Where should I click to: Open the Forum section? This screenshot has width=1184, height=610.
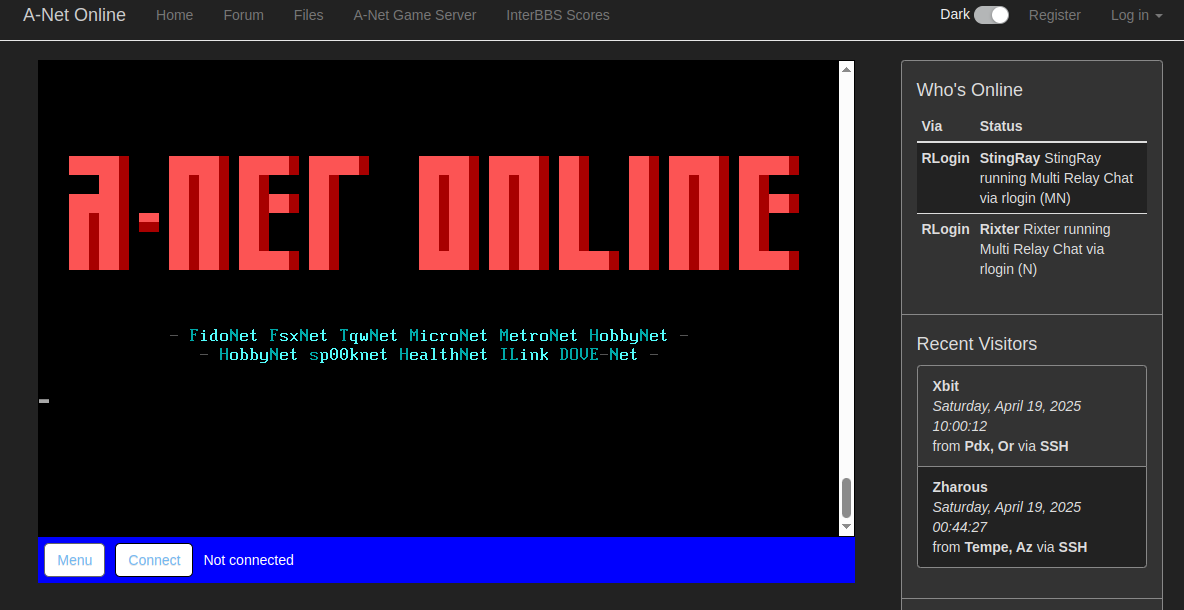(243, 15)
